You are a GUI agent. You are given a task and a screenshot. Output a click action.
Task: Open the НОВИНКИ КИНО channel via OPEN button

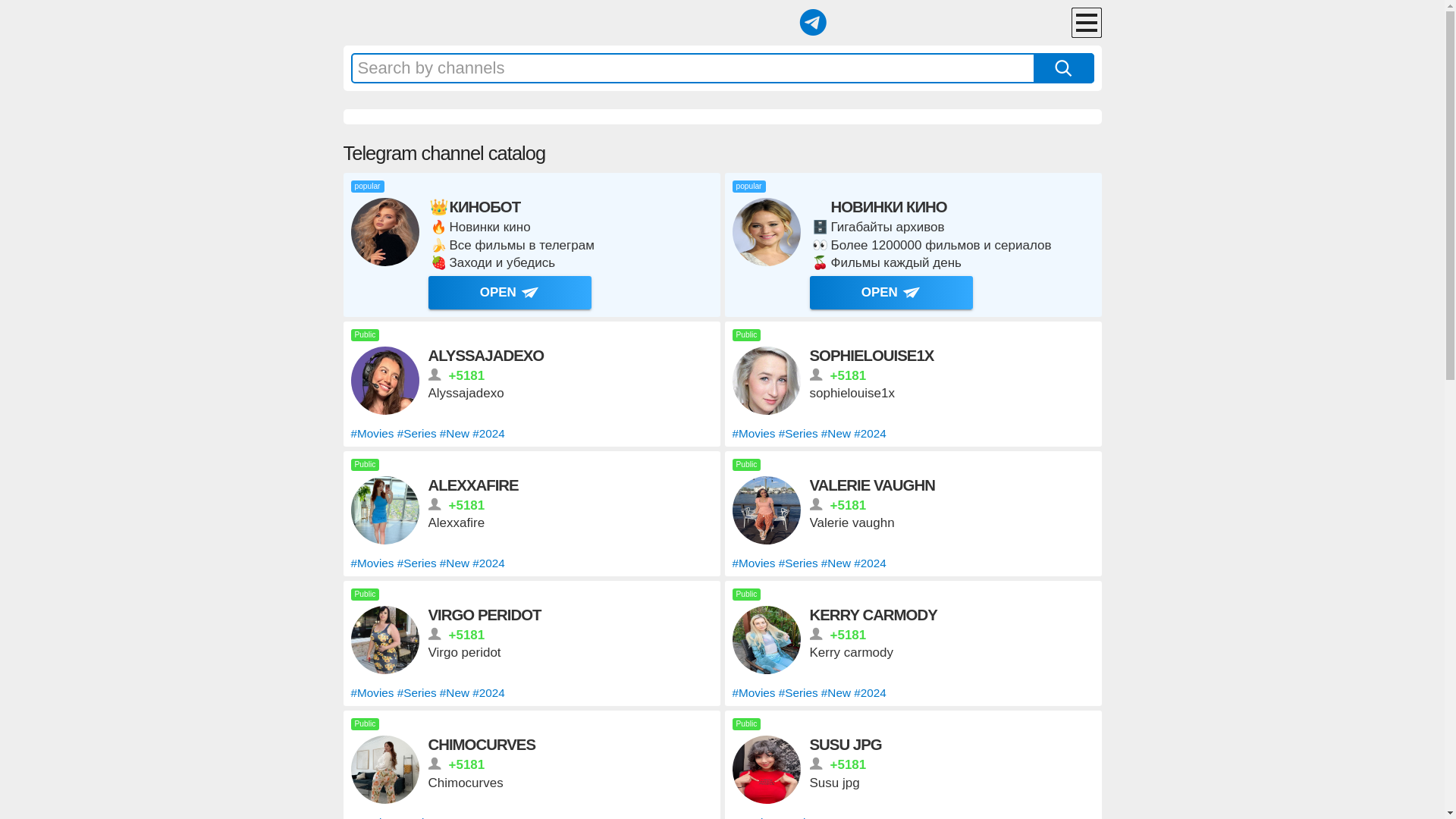coord(891,293)
